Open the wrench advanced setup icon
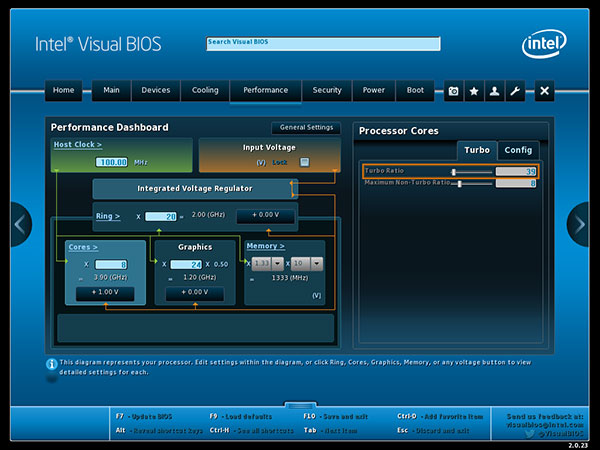600x450 pixels. tap(515, 91)
